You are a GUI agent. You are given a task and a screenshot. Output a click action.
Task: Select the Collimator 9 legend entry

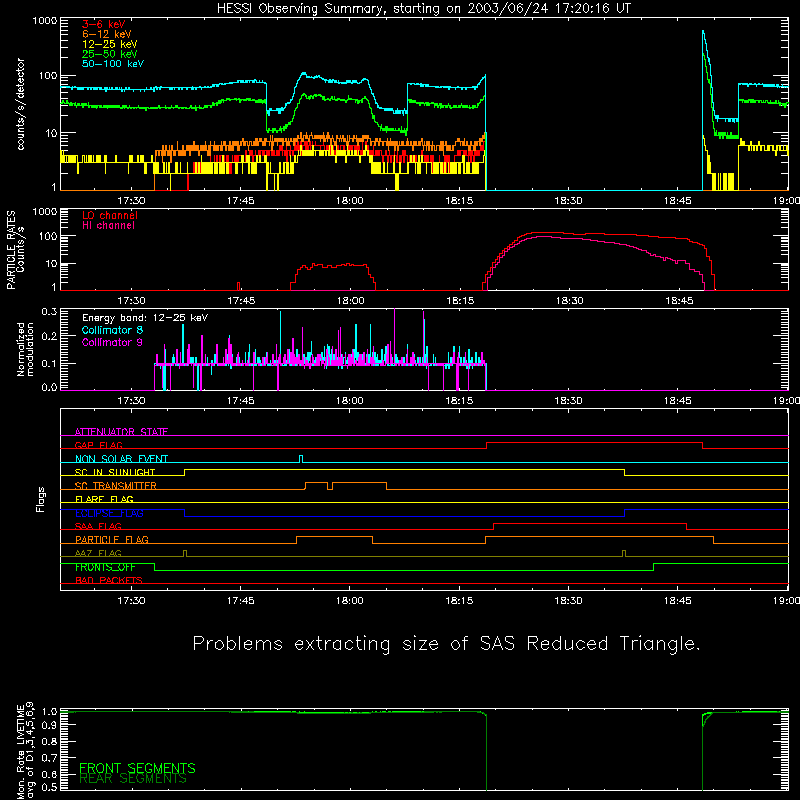(x=112, y=342)
